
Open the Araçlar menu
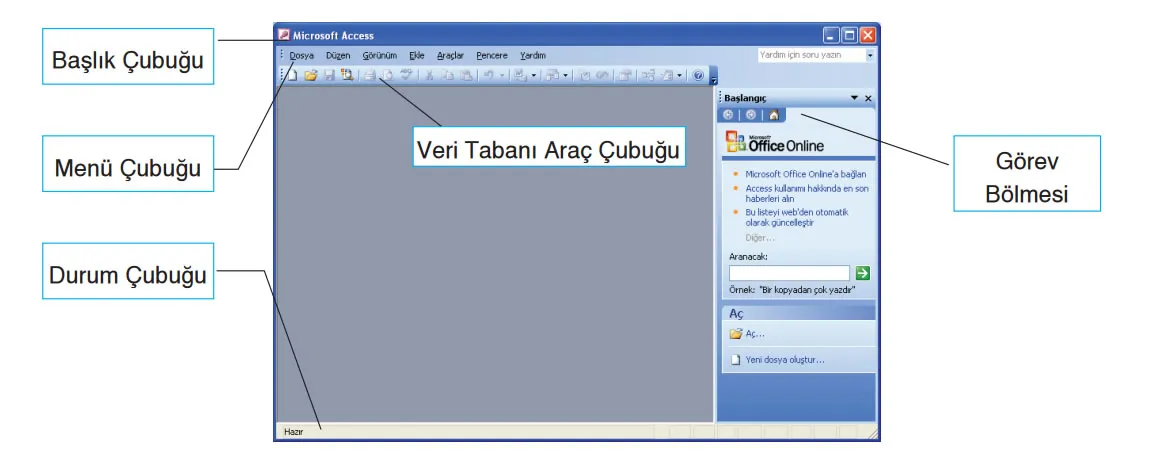450,56
